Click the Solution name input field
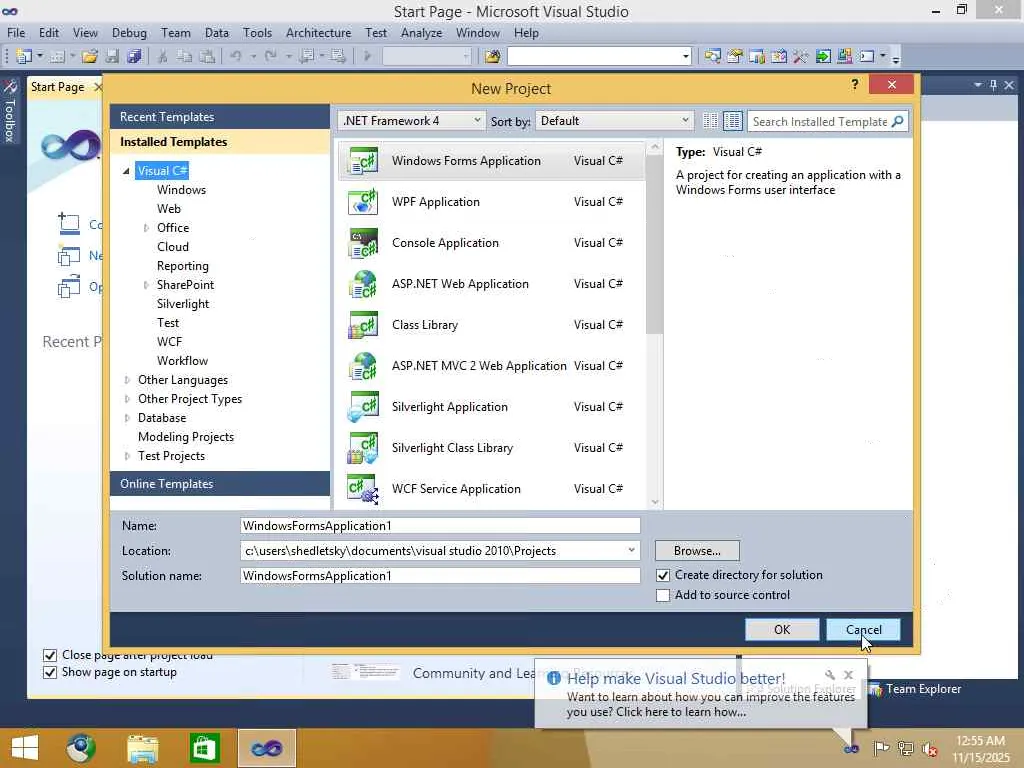 pos(440,575)
